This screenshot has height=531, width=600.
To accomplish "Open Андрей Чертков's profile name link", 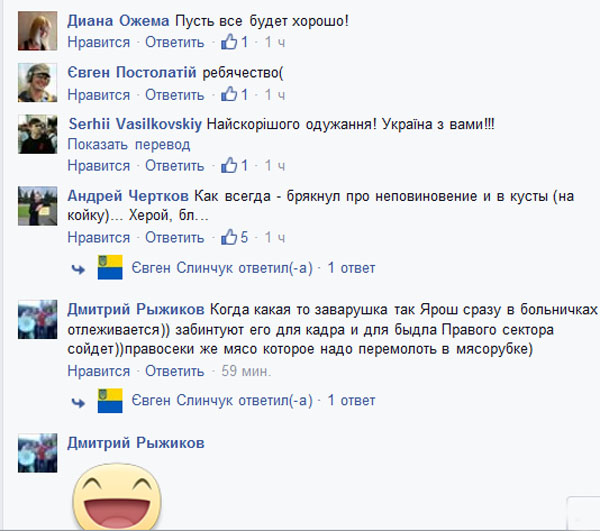I will click(x=128, y=196).
